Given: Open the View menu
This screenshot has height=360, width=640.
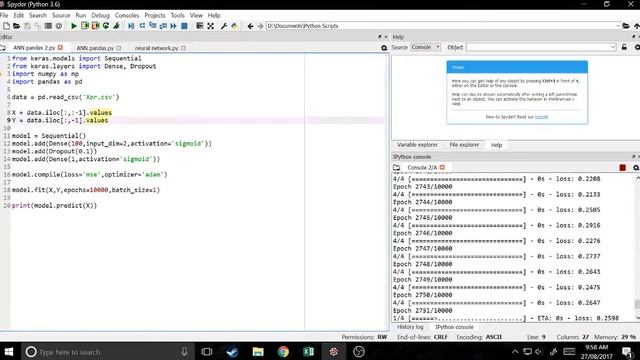Looking at the screenshot, I should 196,15.
